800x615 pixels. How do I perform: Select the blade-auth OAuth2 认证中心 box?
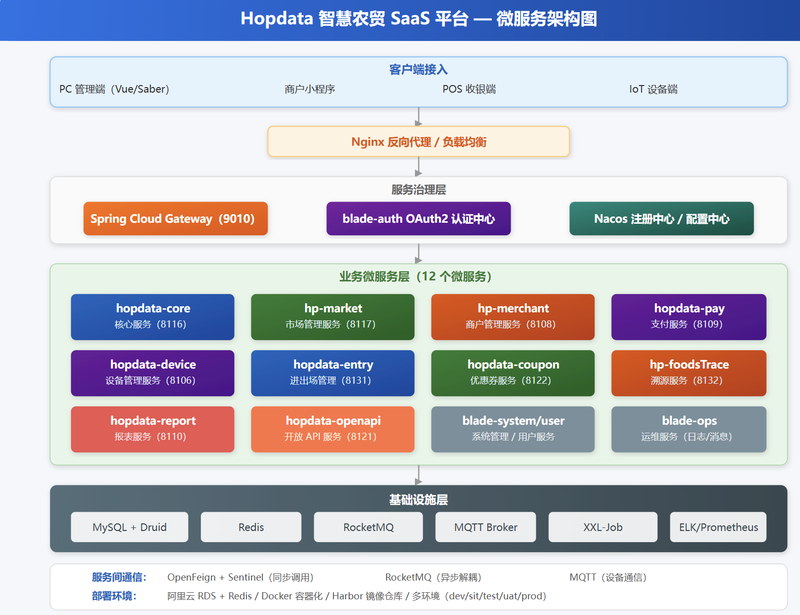point(418,218)
